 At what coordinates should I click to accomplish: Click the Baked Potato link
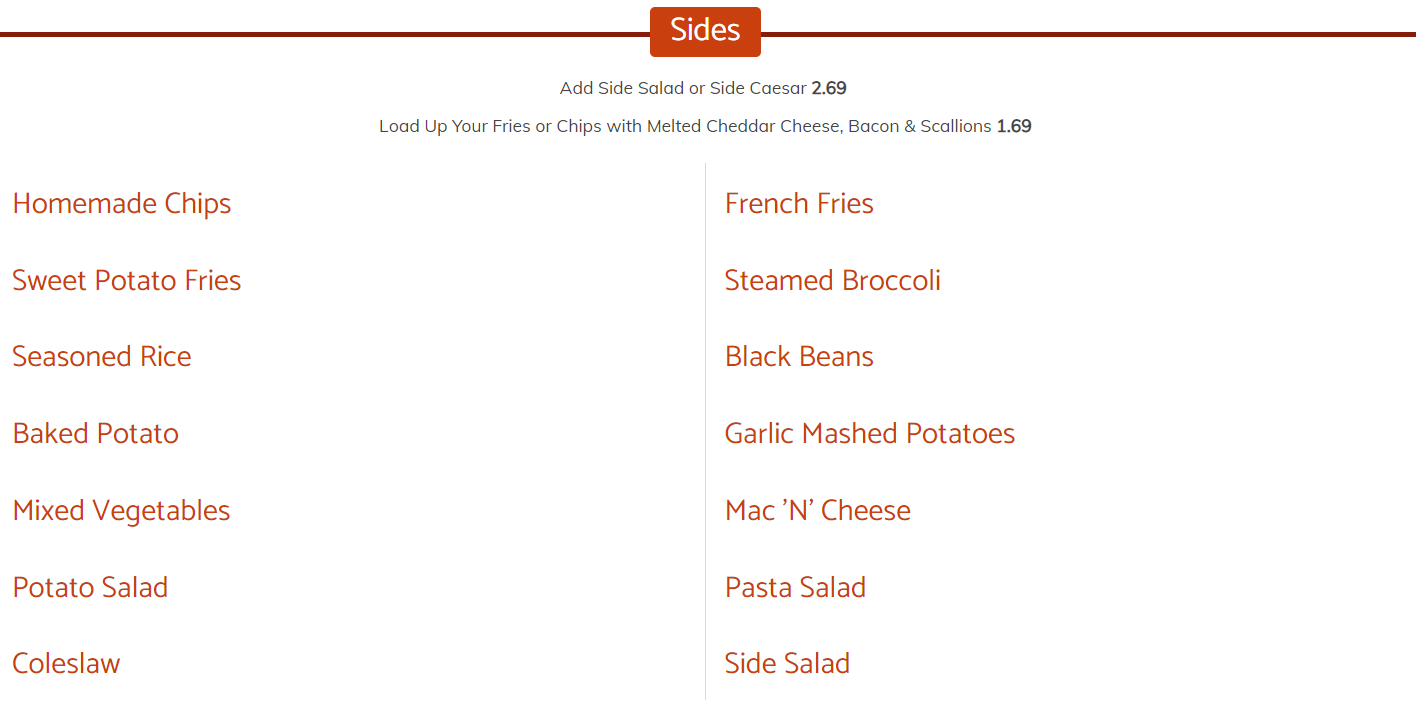(x=96, y=434)
